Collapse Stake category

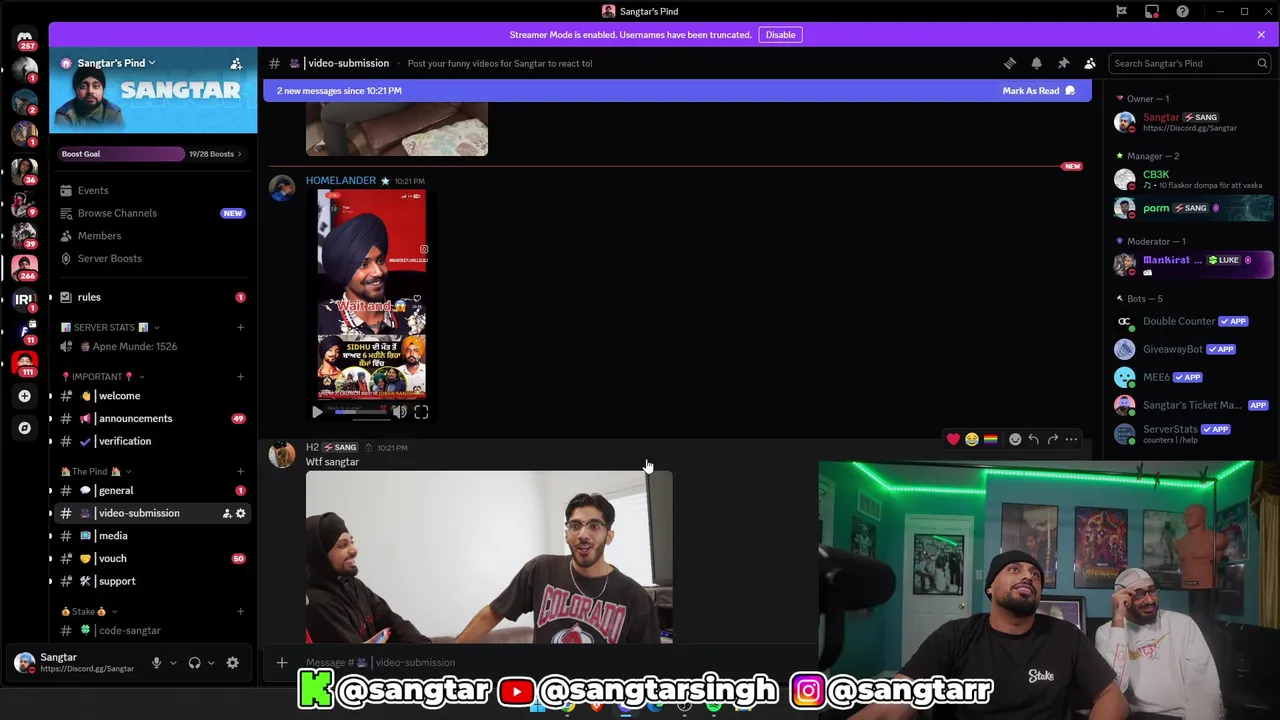tap(89, 611)
